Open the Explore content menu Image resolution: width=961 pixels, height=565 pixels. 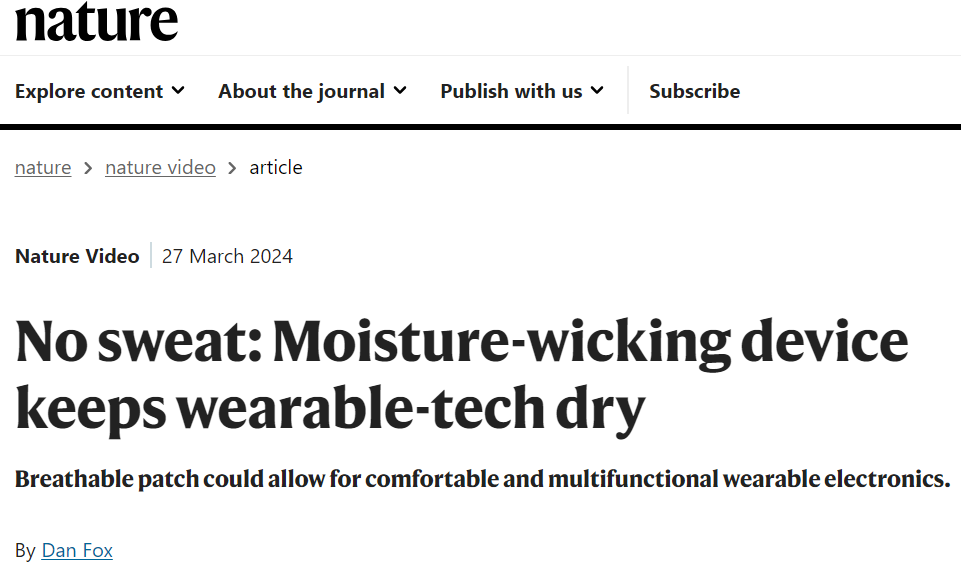coord(99,91)
